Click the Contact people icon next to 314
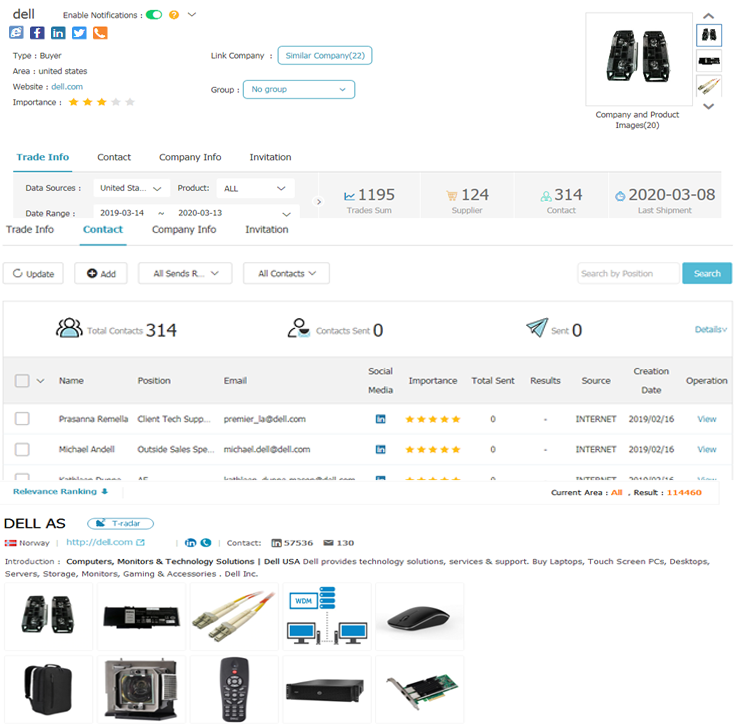Viewport: 740px width, 724px height. (x=546, y=196)
